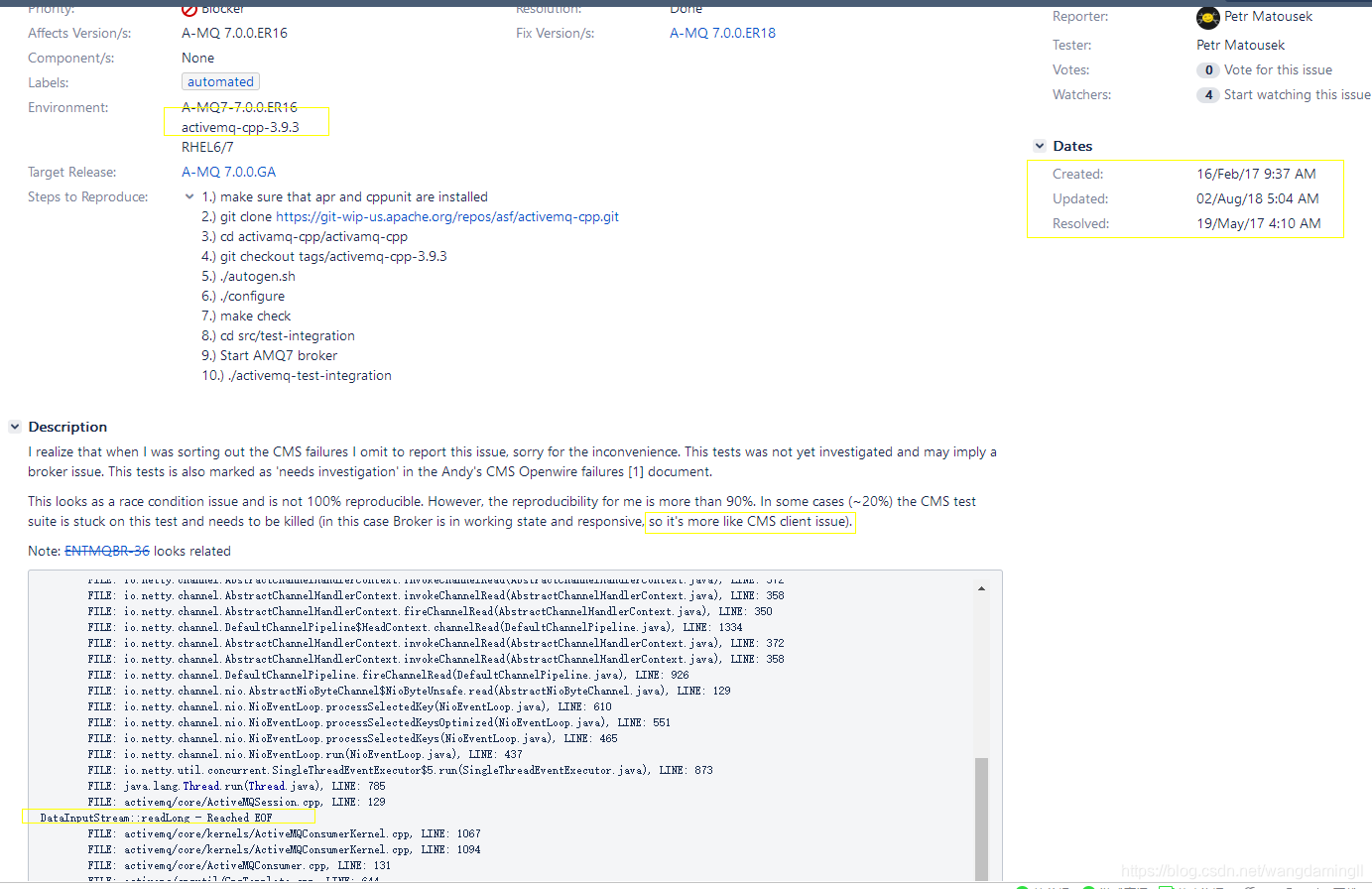Image resolution: width=1372 pixels, height=889 pixels.
Task: Collapse the Steps to Reproduce expander
Action: 189,196
